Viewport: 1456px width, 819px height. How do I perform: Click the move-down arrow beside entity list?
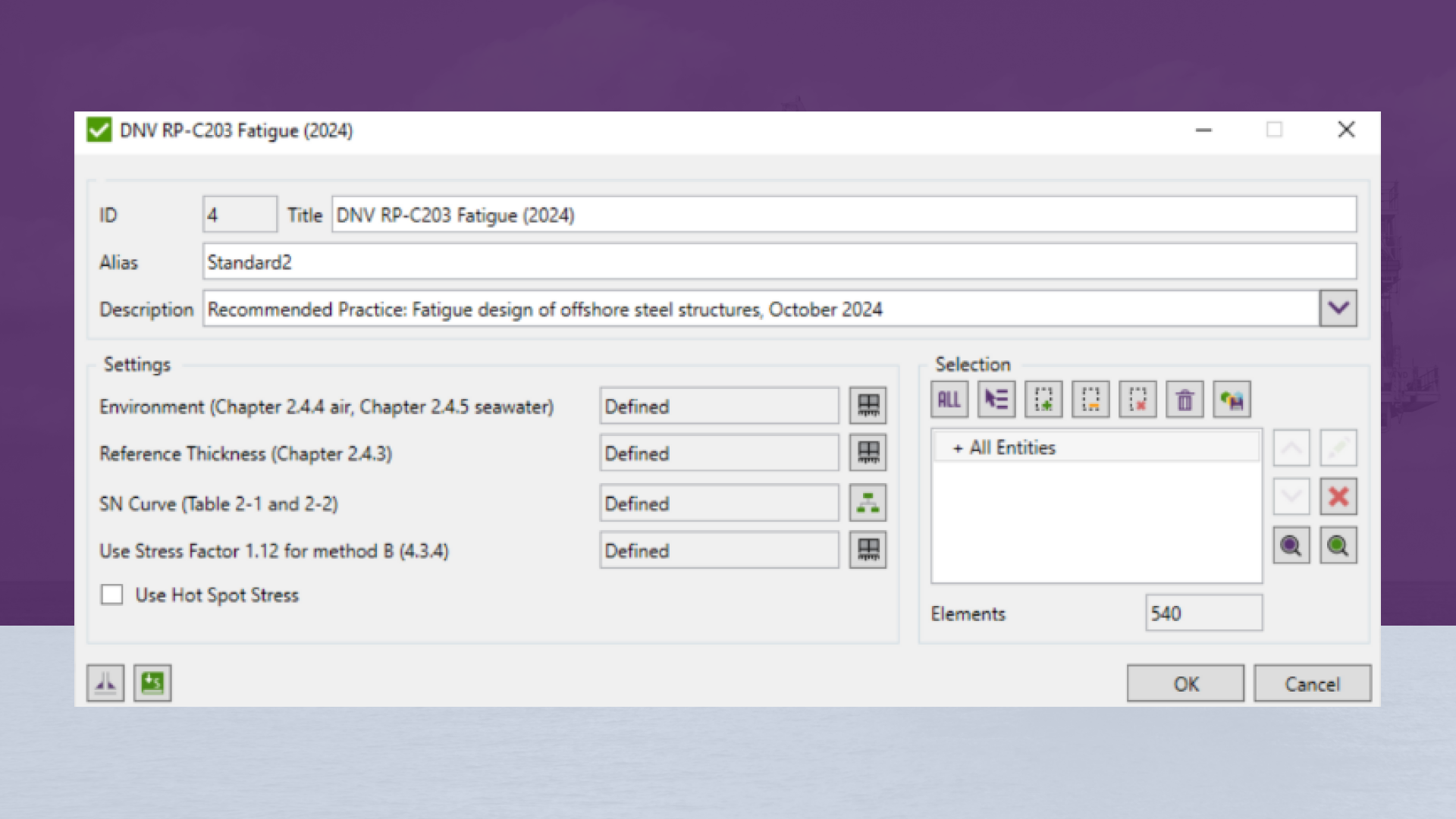[x=1291, y=497]
